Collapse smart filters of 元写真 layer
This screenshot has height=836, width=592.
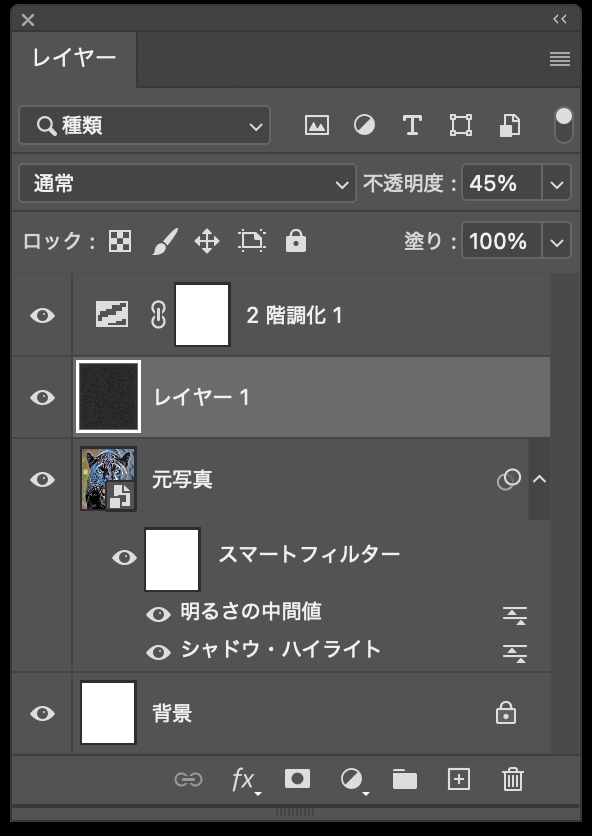pos(539,479)
